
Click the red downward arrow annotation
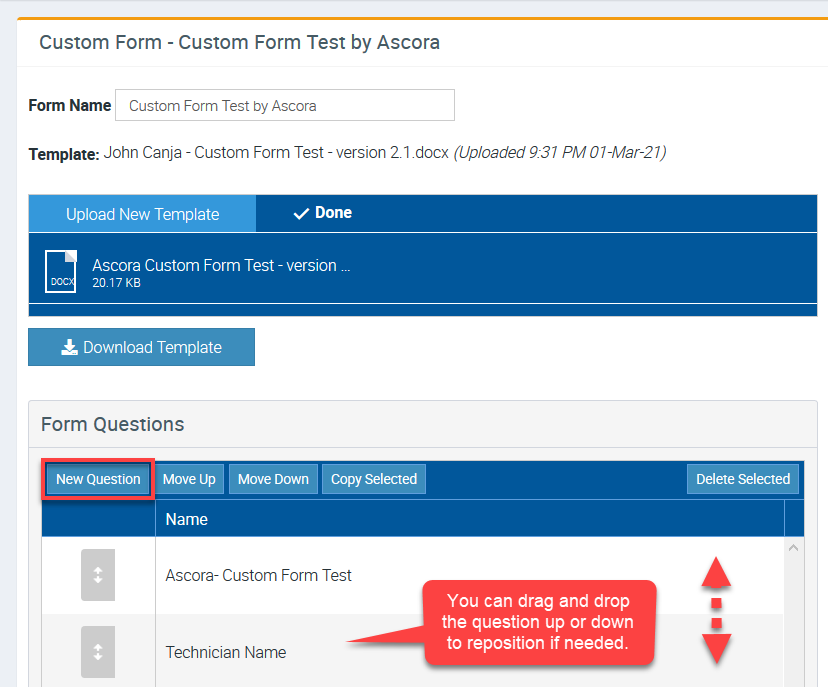point(716,647)
